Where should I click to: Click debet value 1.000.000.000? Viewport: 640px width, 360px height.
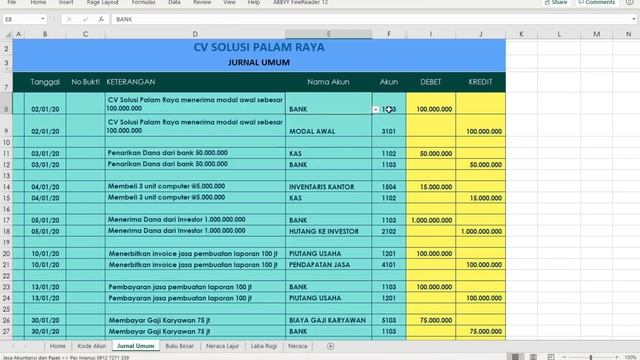coord(431,220)
